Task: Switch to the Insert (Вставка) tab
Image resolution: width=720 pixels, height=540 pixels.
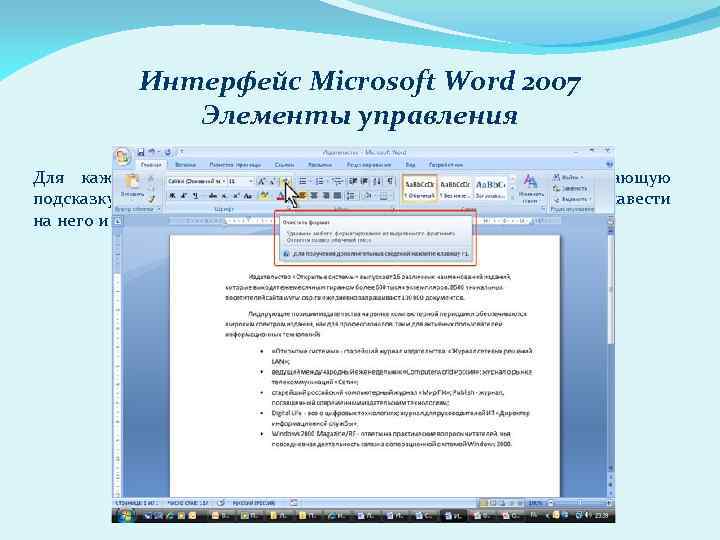Action: point(186,164)
